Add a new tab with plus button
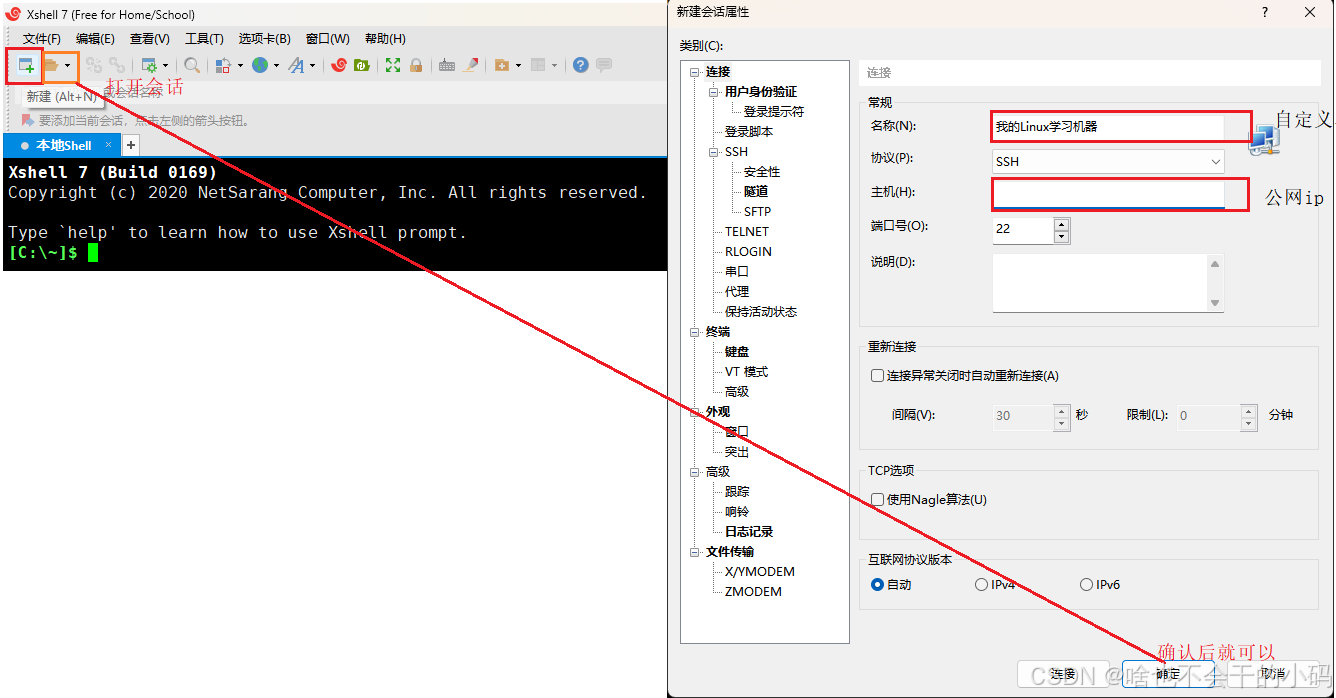 pos(130,145)
